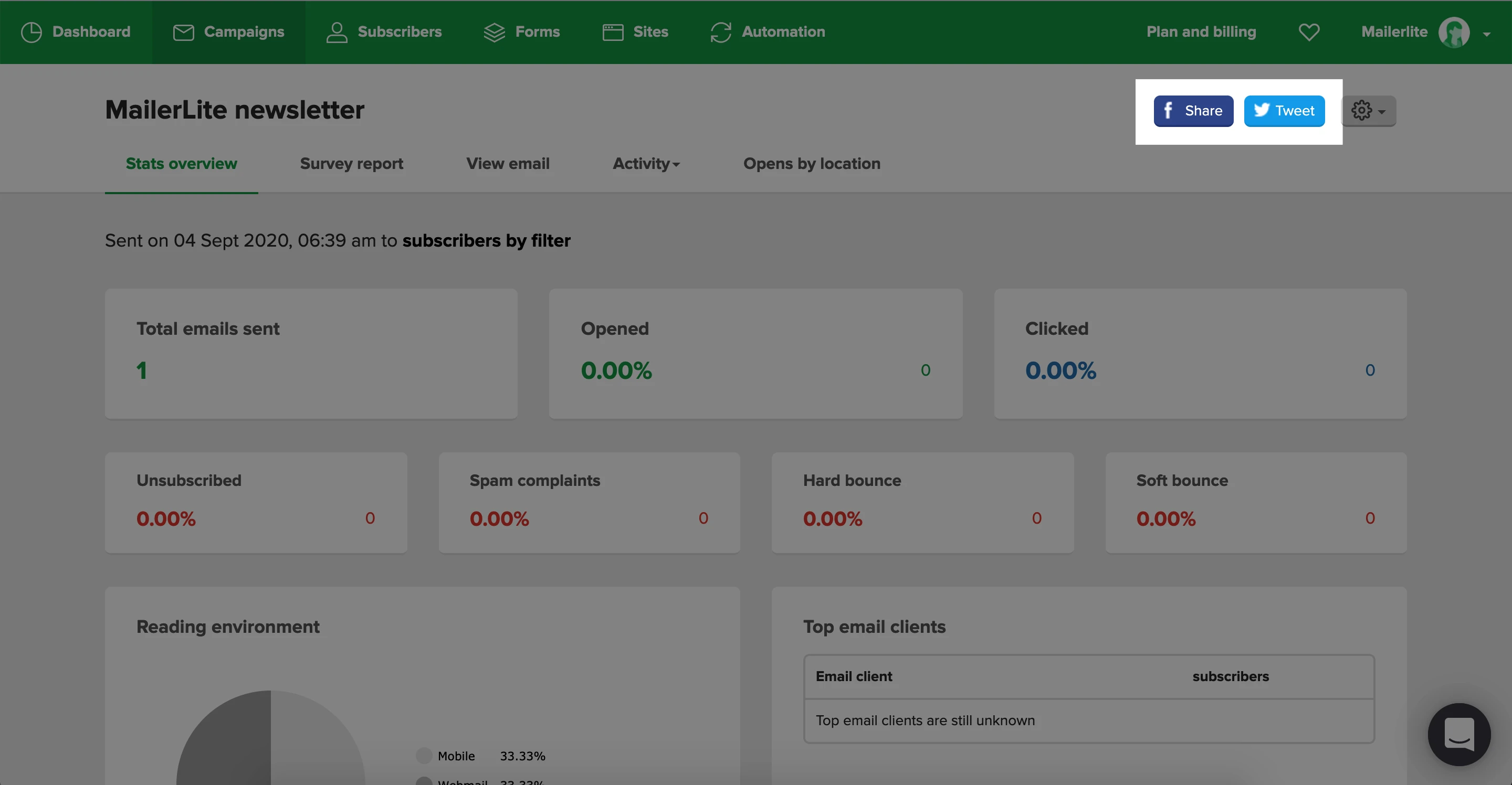Click the Subscribers person icon
This screenshot has width=1512, height=785.
[337, 32]
